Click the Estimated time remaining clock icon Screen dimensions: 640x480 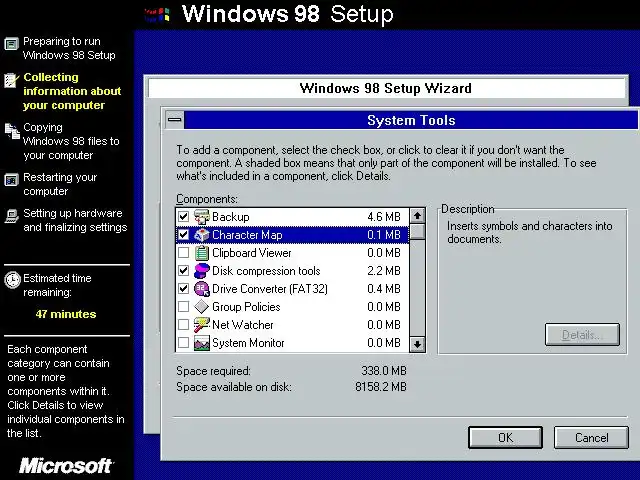coord(12,280)
